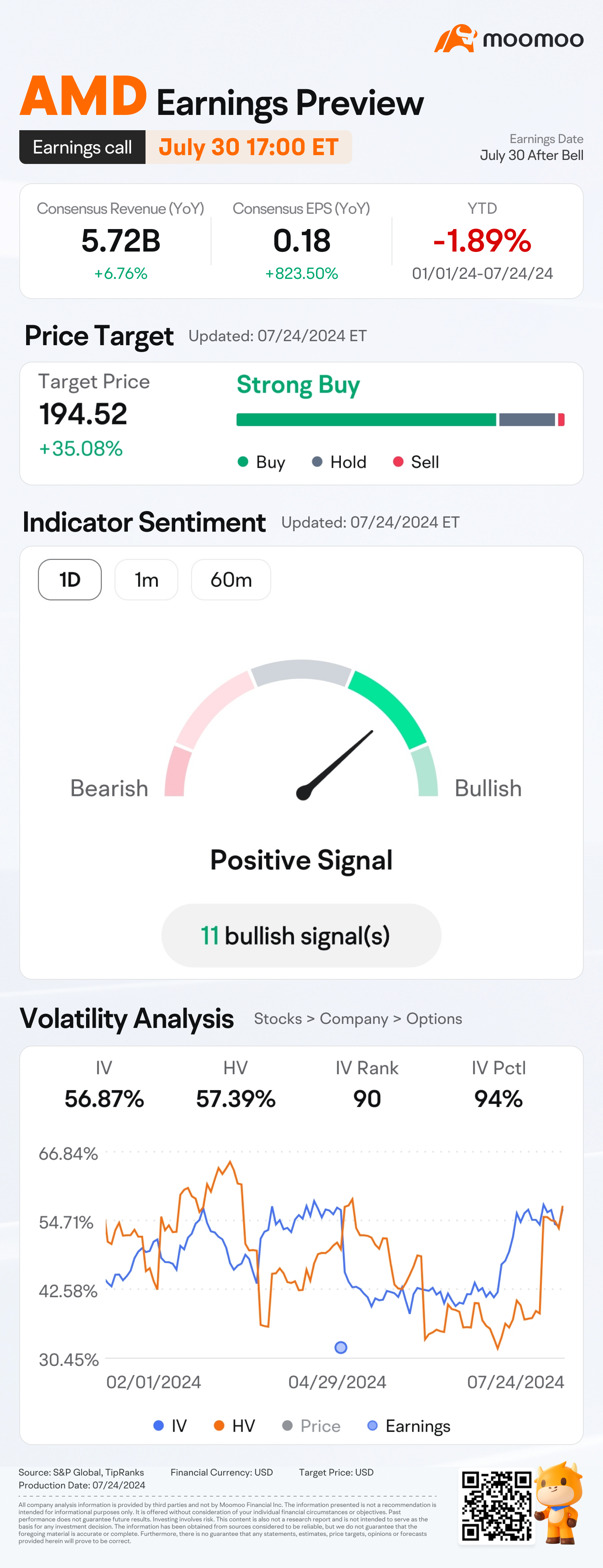Click the green Buy legend dot
This screenshot has width=603, height=1568.
click(x=242, y=461)
